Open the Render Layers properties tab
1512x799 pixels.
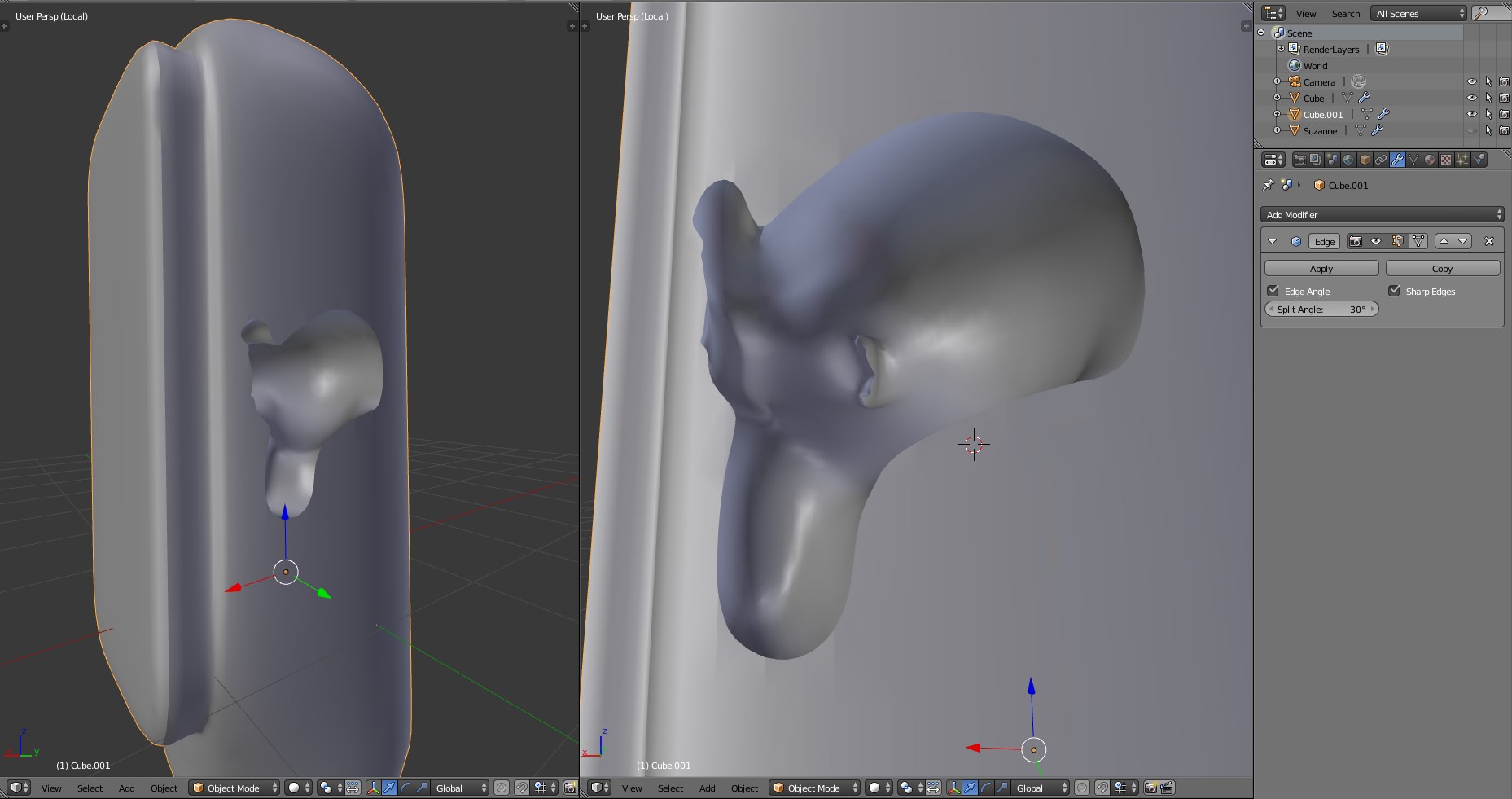coord(1316,160)
